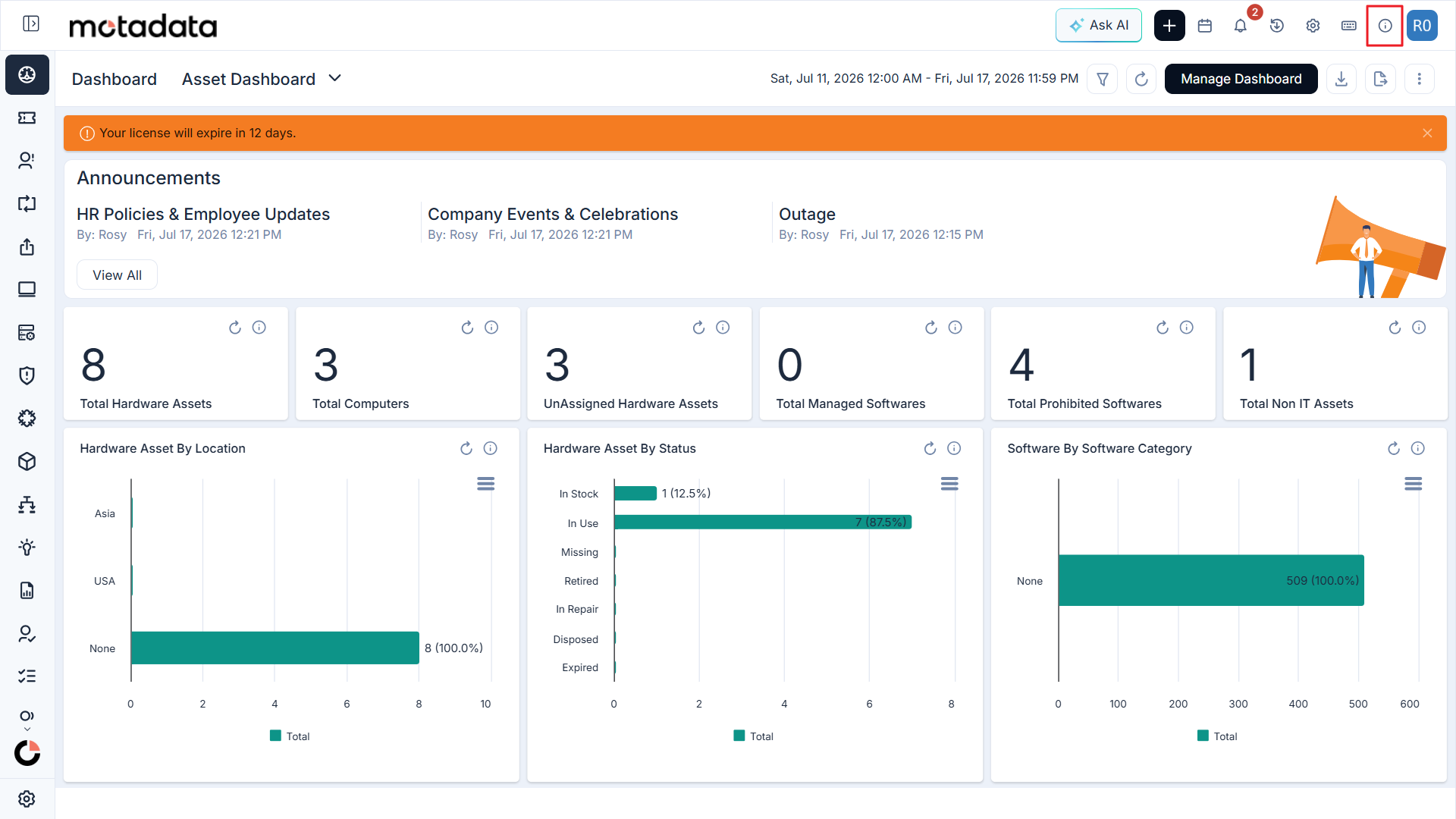
Task: Open the three-dot more options menu
Action: click(1419, 79)
